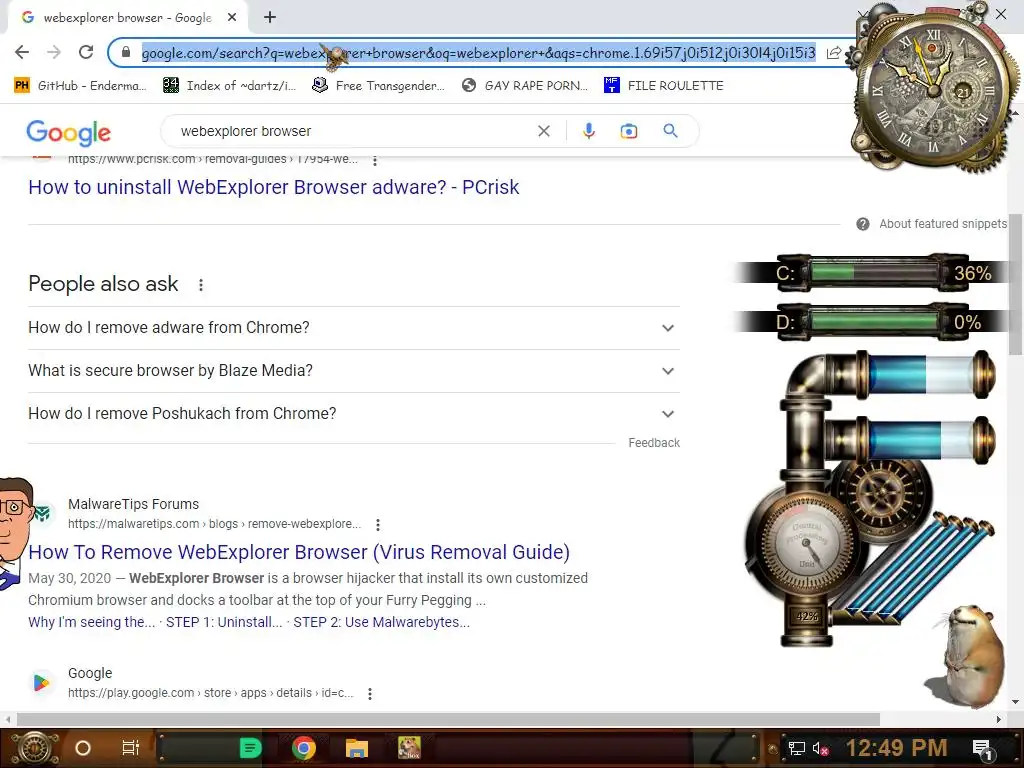
Task: Click the question mark icon by featured snippets
Action: coord(863,224)
